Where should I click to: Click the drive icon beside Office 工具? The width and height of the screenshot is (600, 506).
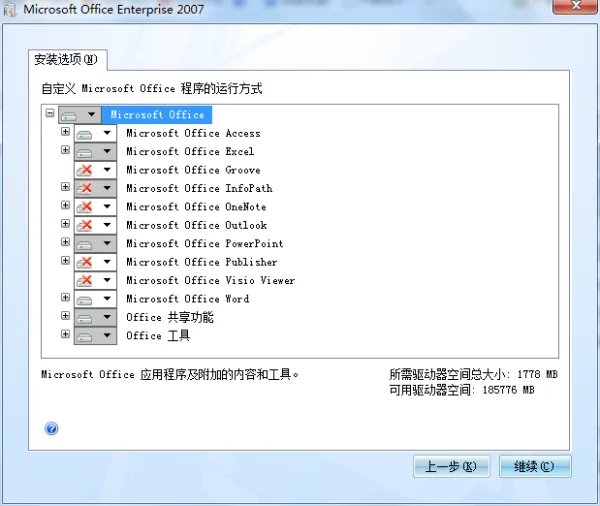pos(84,336)
